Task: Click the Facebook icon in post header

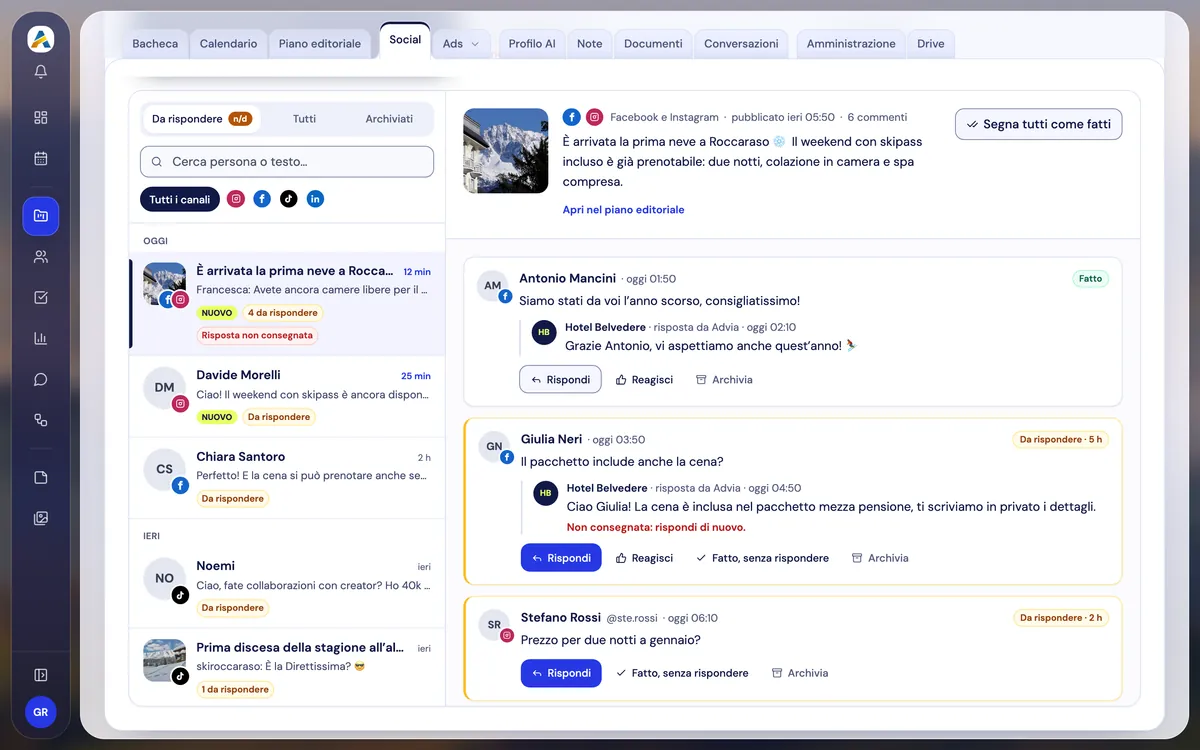Action: (x=572, y=117)
